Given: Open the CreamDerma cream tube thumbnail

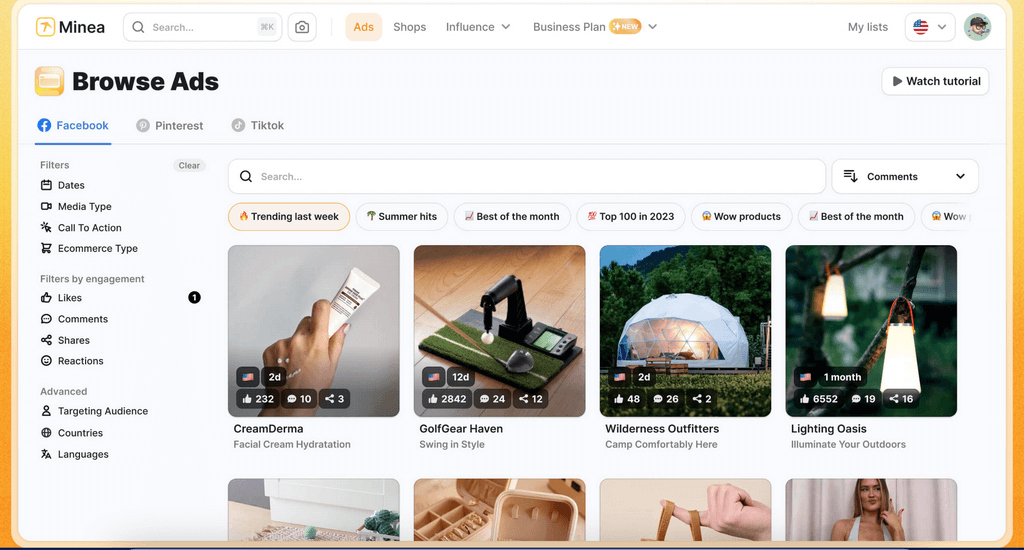Looking at the screenshot, I should pyautogui.click(x=313, y=331).
